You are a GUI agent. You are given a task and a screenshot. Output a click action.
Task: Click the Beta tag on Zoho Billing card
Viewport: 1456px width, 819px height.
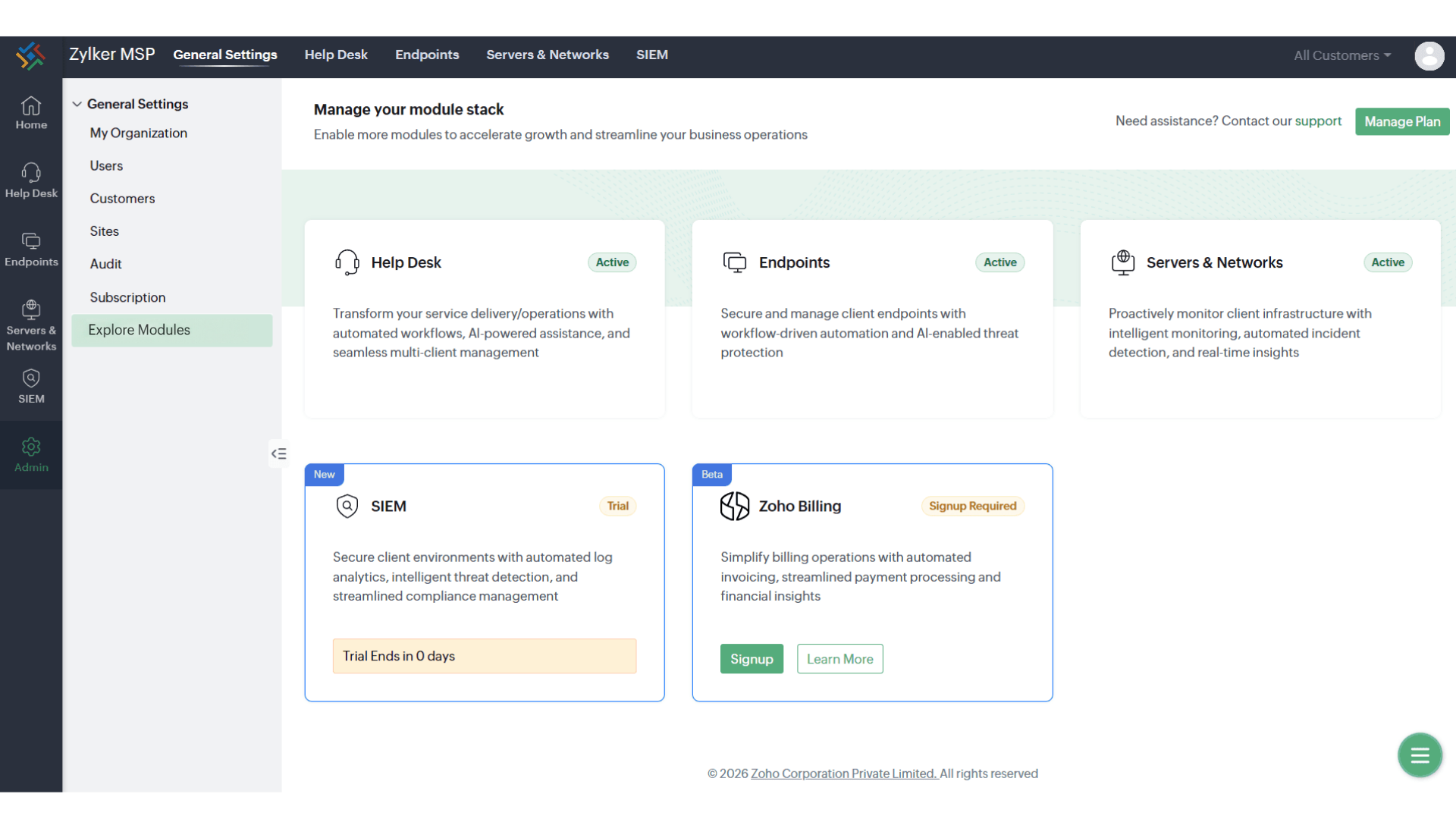tap(711, 475)
